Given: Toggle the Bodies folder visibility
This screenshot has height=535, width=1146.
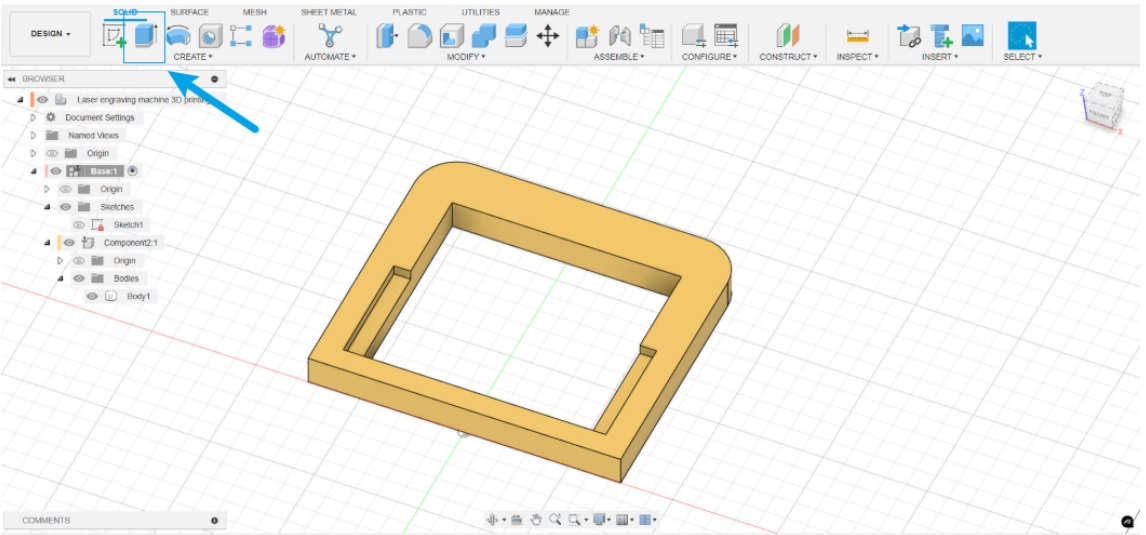Looking at the screenshot, I should 79,278.
